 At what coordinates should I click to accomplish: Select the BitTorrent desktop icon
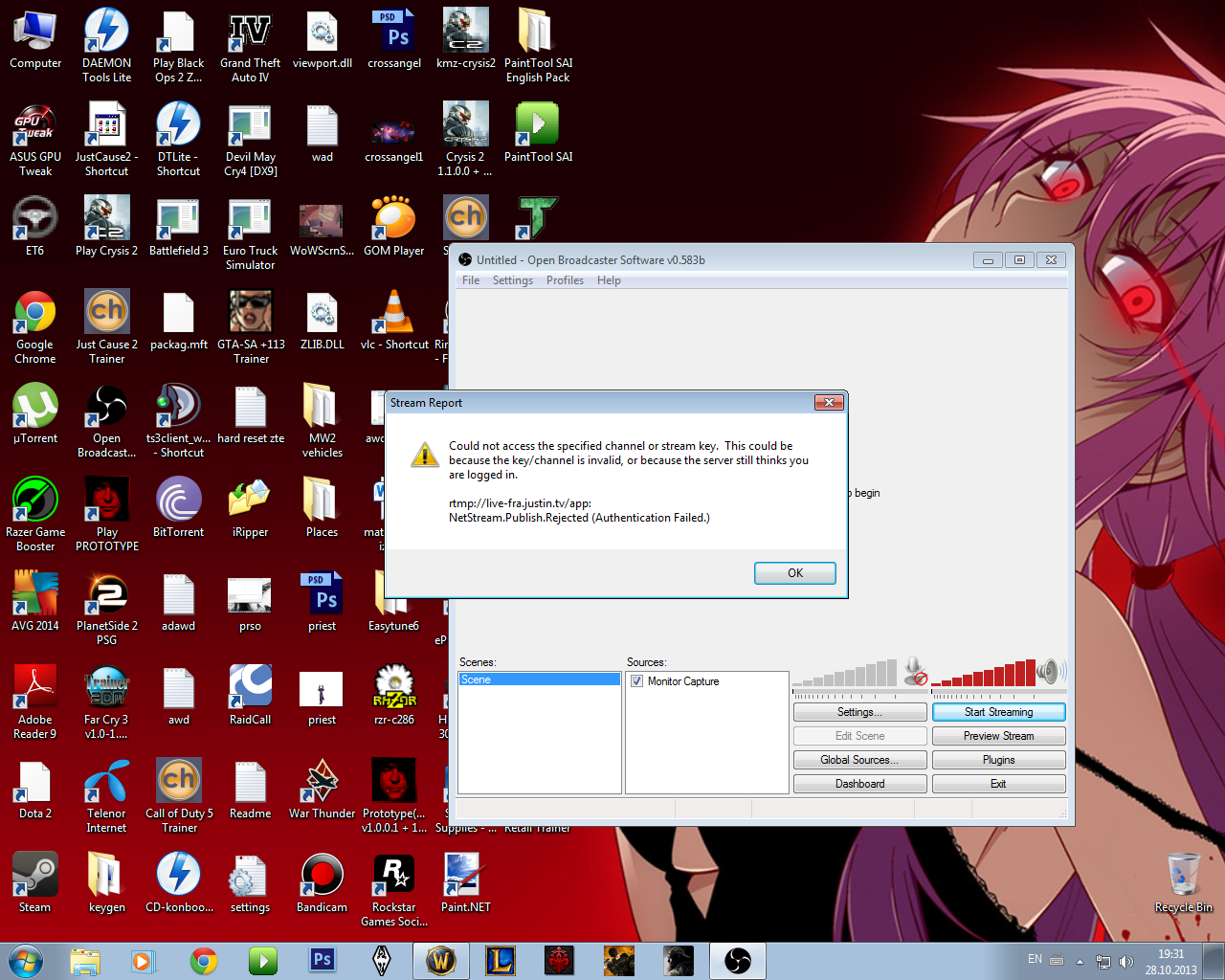[178, 508]
